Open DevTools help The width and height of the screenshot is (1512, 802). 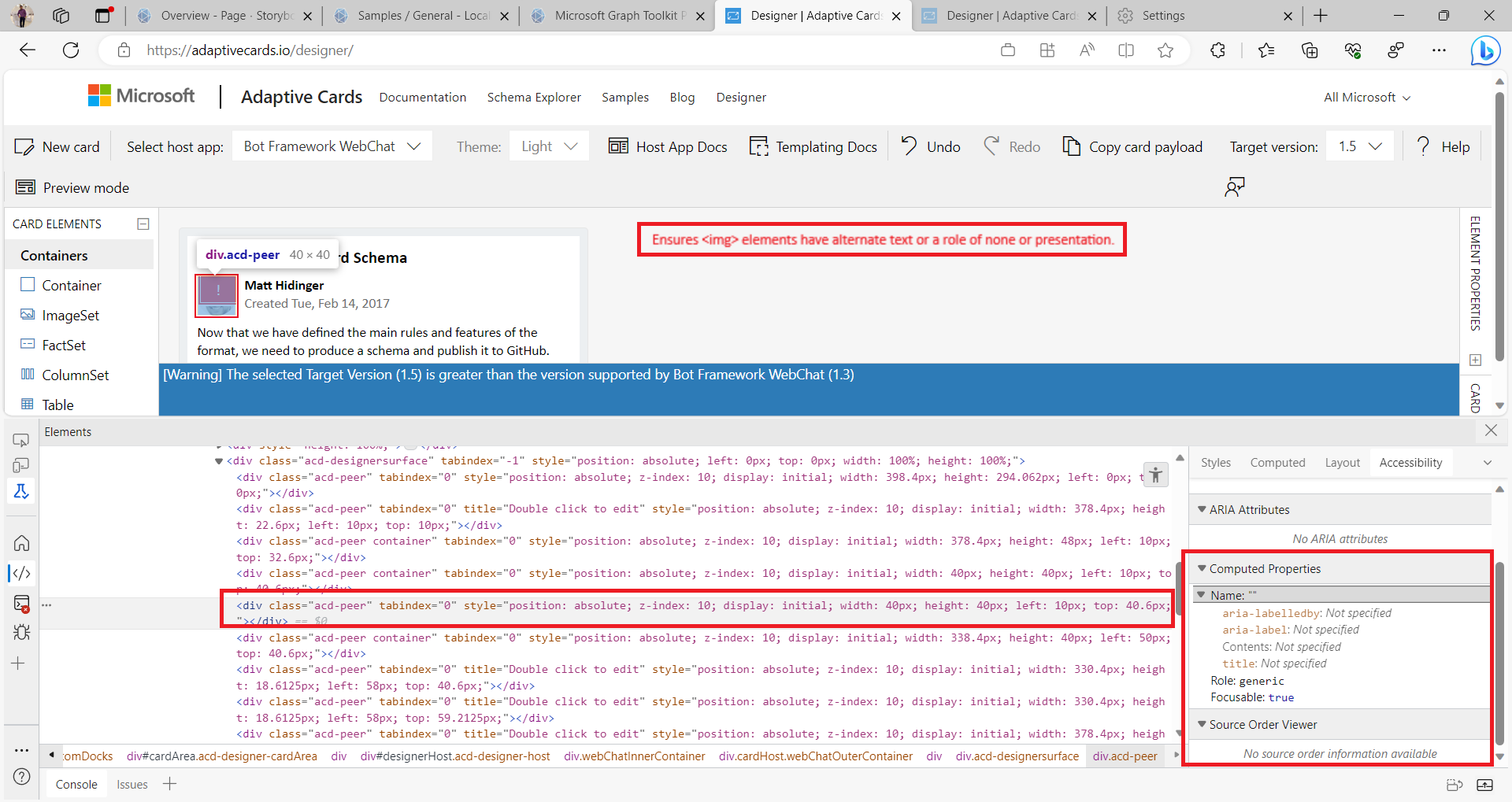pos(22,777)
